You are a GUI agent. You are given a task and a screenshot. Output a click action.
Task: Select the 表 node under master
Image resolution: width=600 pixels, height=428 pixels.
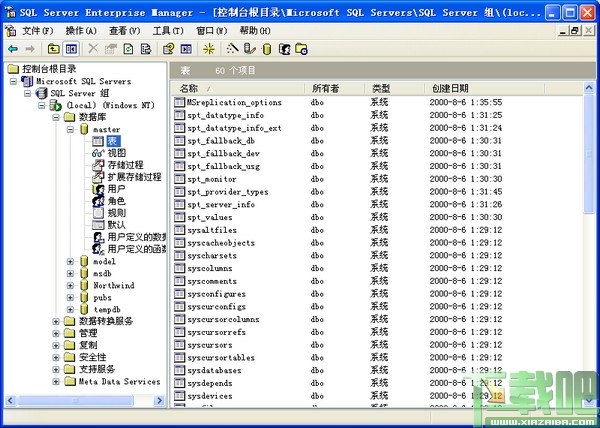point(113,141)
